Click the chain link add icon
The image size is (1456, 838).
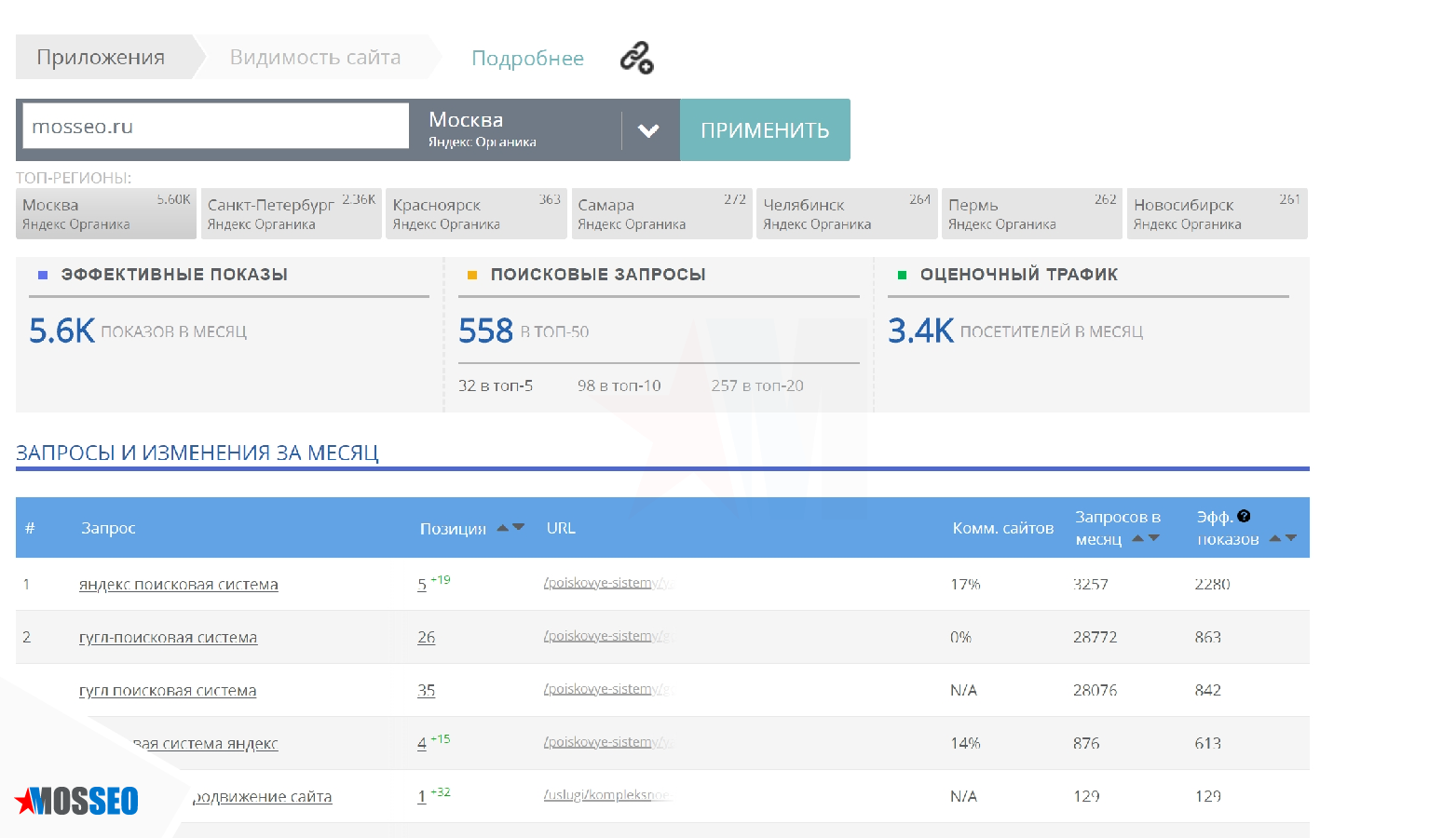point(637,58)
